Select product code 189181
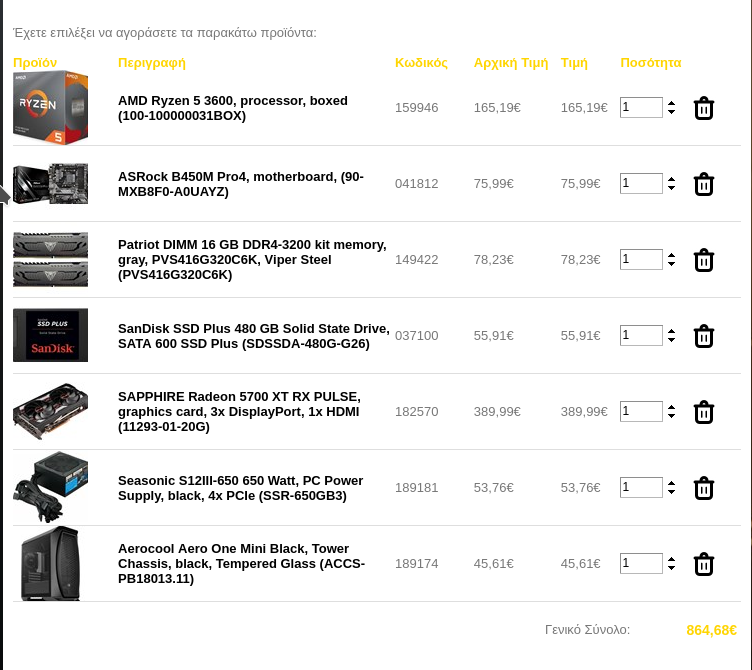The image size is (752, 670). [x=416, y=488]
